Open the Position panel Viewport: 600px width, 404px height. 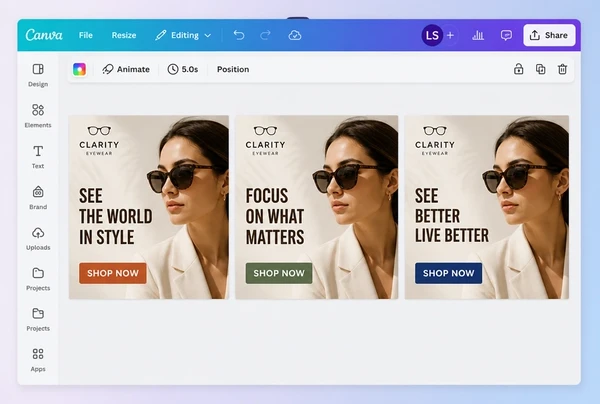coord(233,69)
